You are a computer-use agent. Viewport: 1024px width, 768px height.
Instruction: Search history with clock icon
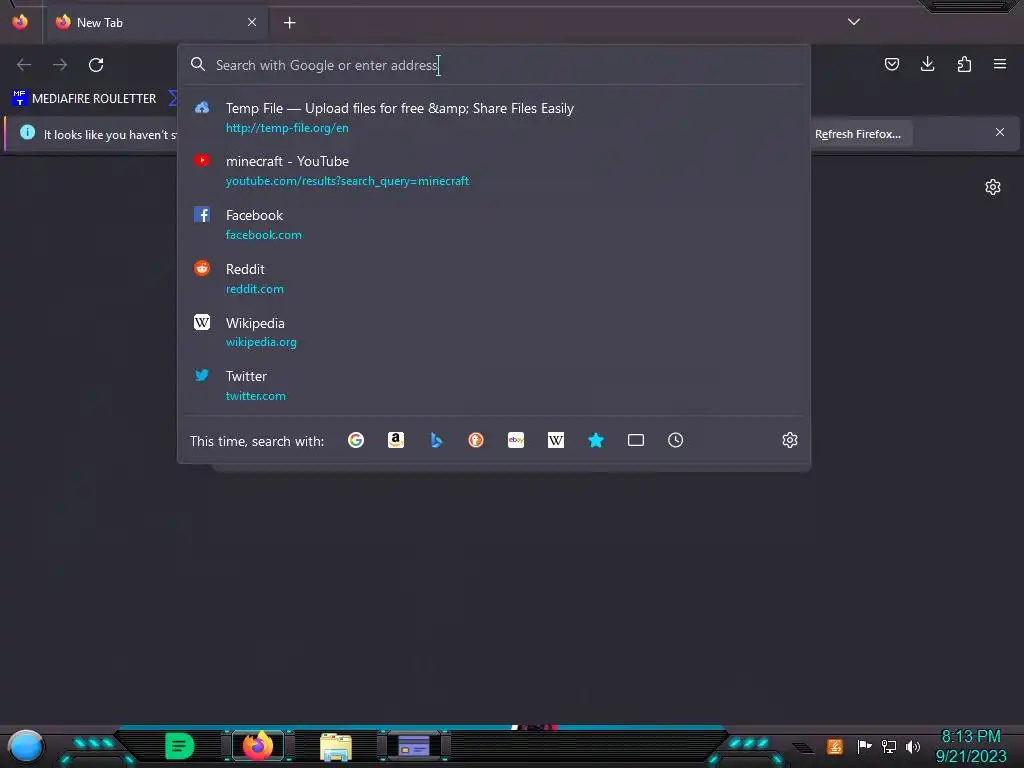[x=675, y=440]
